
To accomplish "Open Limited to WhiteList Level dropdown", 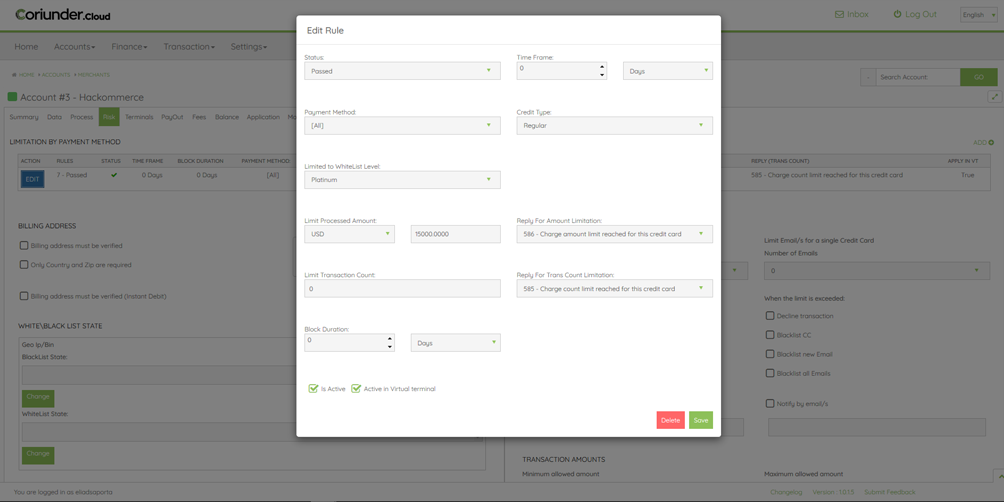I will pyautogui.click(x=402, y=180).
